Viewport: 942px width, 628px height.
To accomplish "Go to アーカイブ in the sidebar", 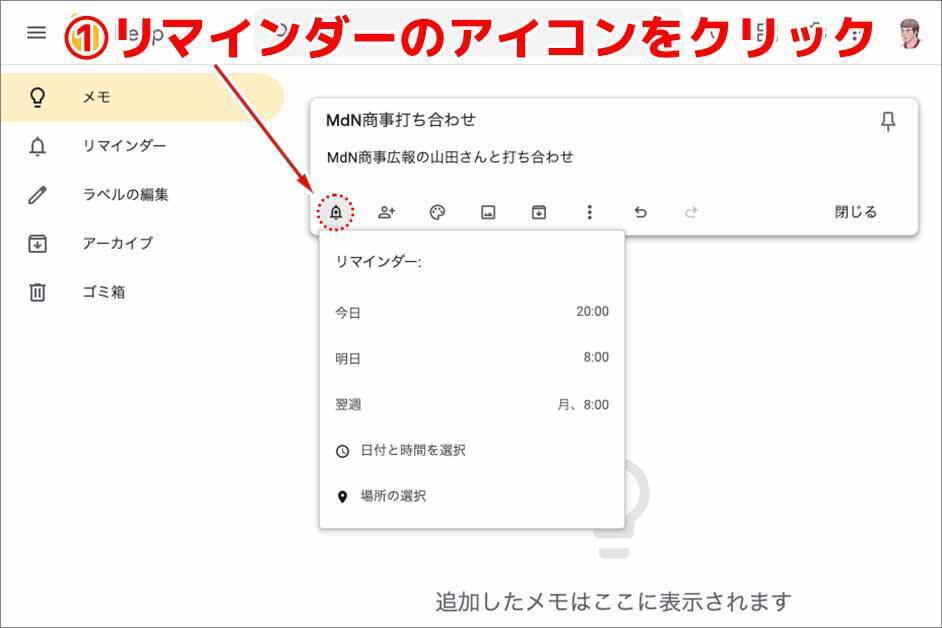I will [x=117, y=243].
